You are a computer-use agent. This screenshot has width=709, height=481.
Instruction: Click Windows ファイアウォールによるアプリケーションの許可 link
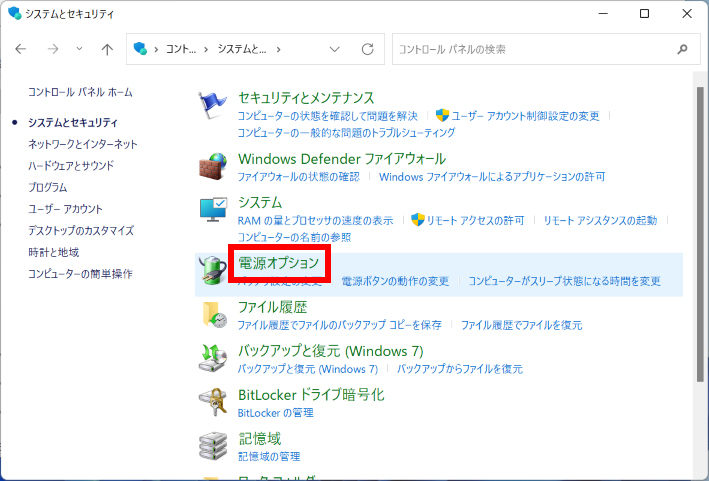pyautogui.click(x=492, y=177)
